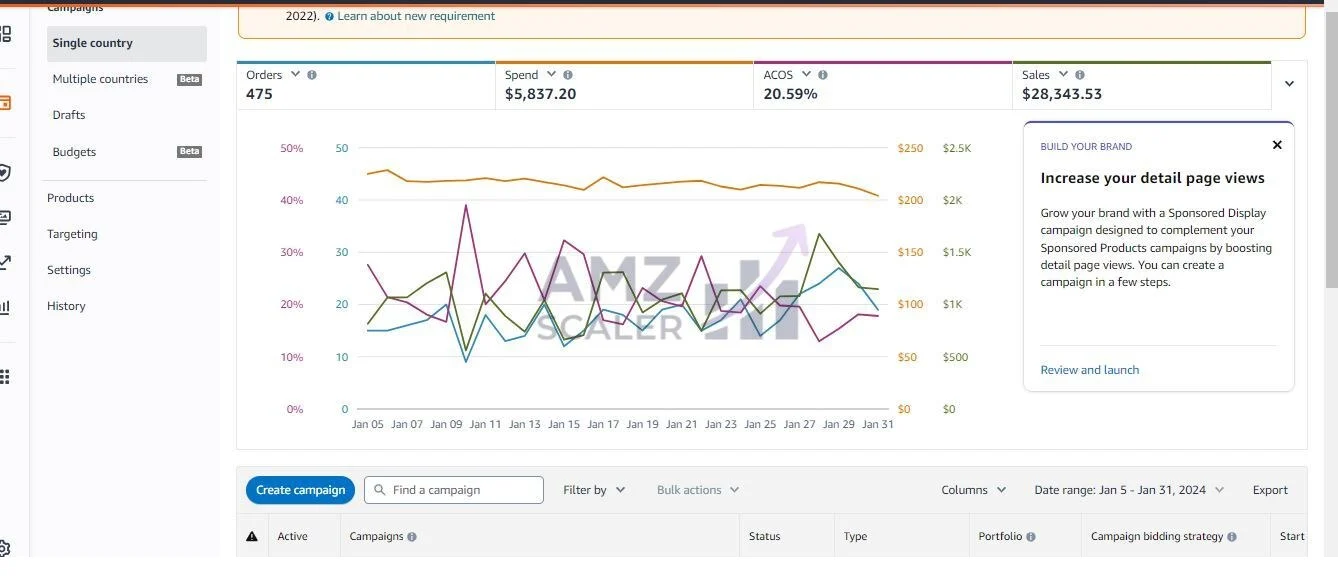Click info icon beside Campaign bidding strategy header

point(1232,537)
